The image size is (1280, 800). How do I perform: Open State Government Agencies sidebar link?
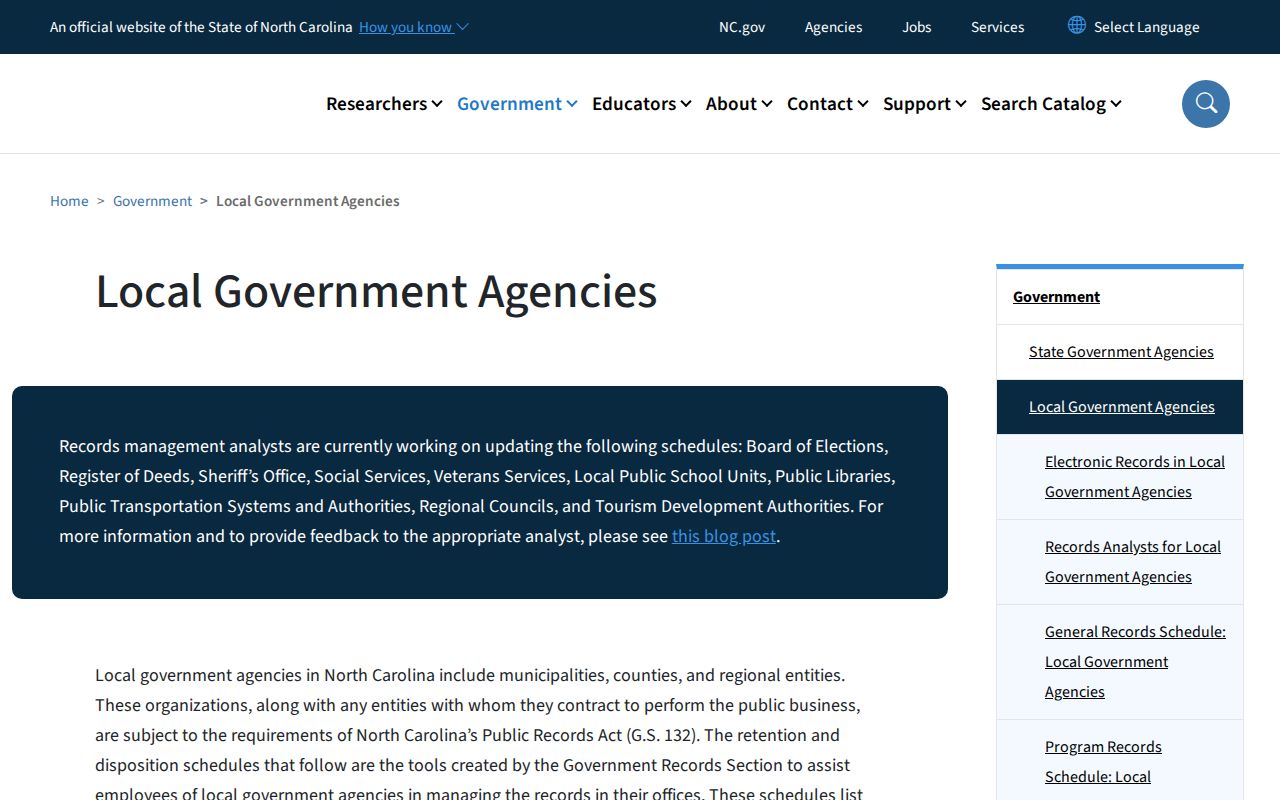[1121, 352]
